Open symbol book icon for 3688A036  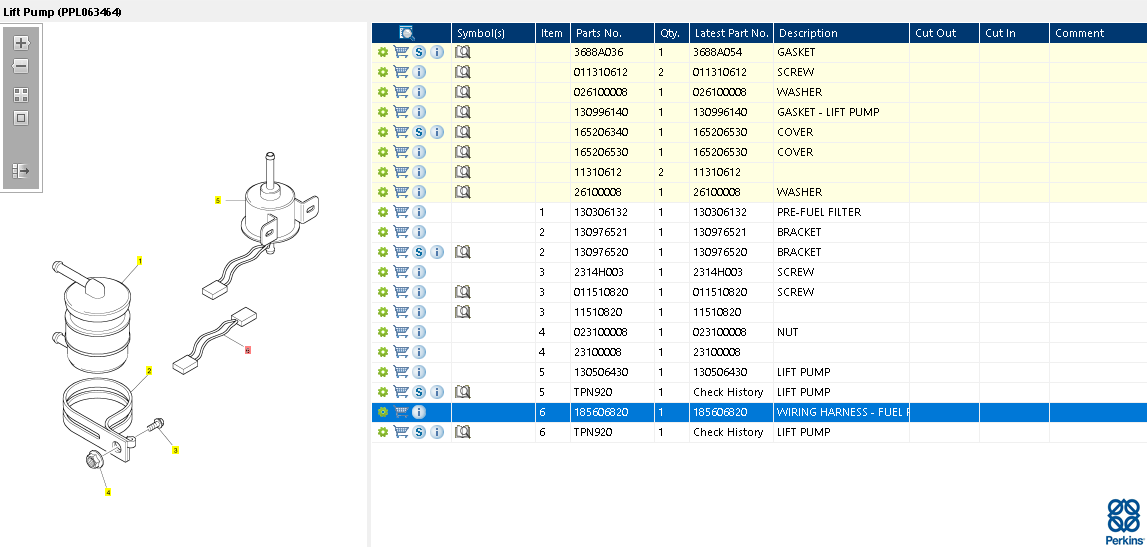point(462,52)
